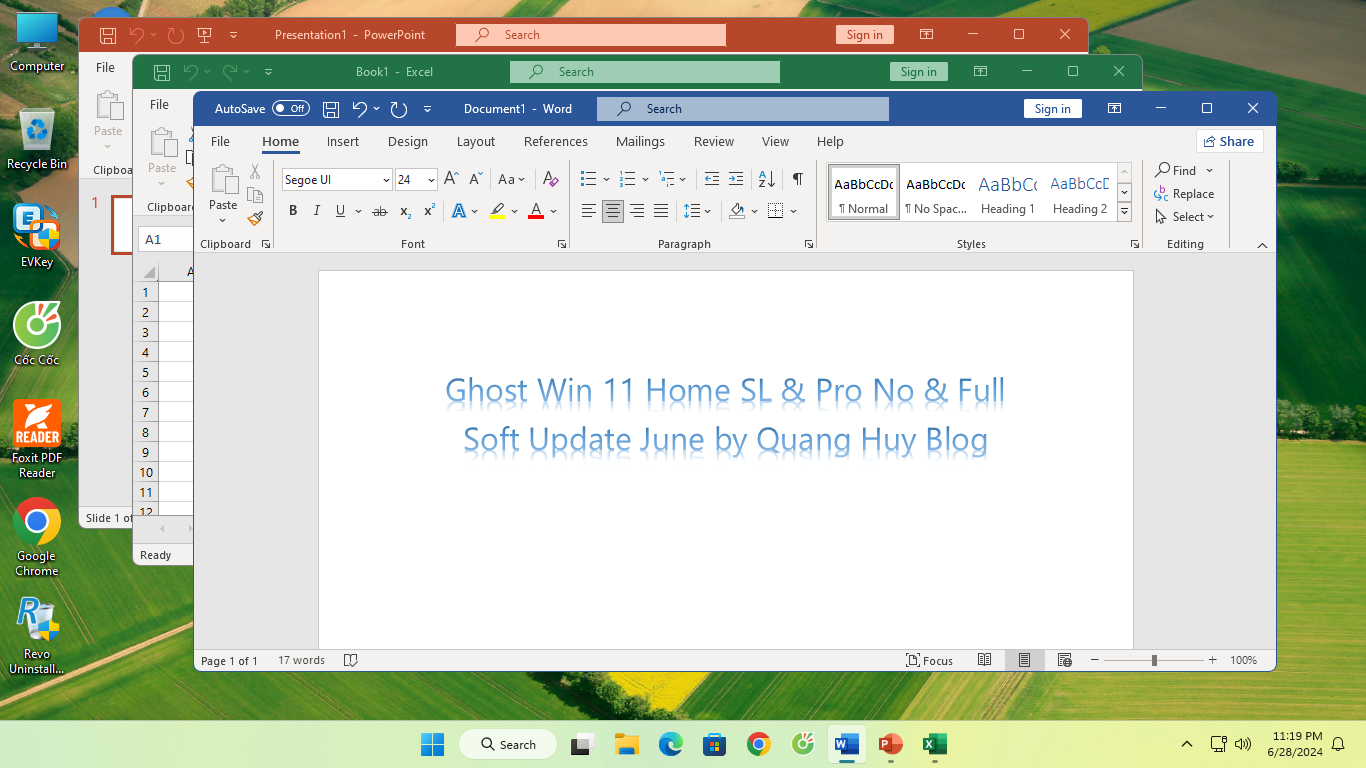Click the Share button
The image size is (1366, 768).
pos(1230,141)
